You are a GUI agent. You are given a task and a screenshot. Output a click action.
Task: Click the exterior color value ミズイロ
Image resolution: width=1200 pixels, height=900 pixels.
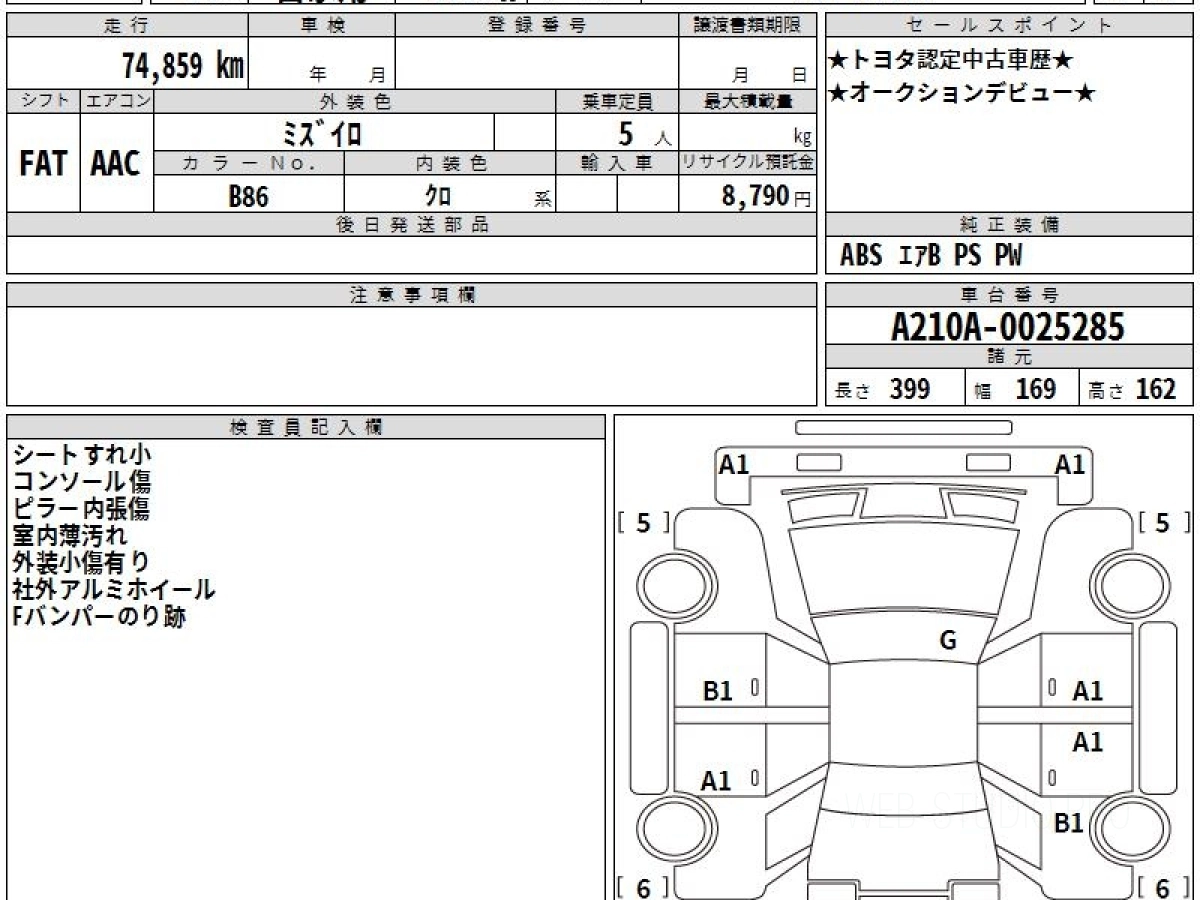click(322, 133)
